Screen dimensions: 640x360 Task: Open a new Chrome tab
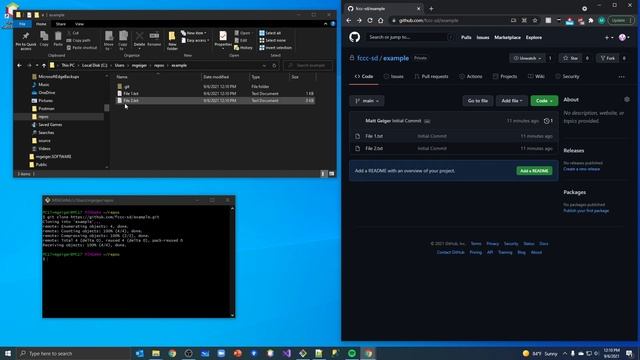click(431, 9)
